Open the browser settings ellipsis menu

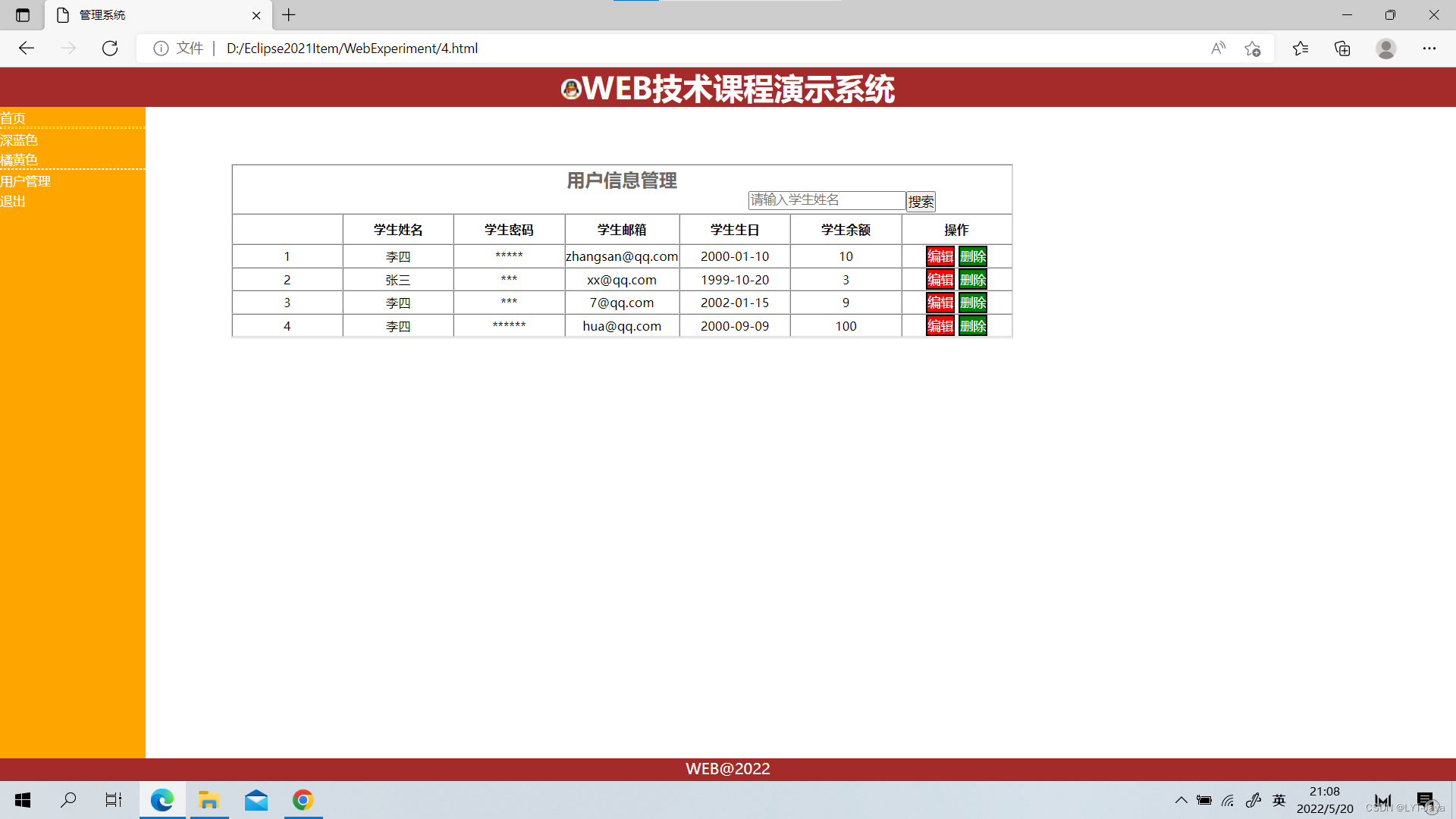(x=1429, y=49)
